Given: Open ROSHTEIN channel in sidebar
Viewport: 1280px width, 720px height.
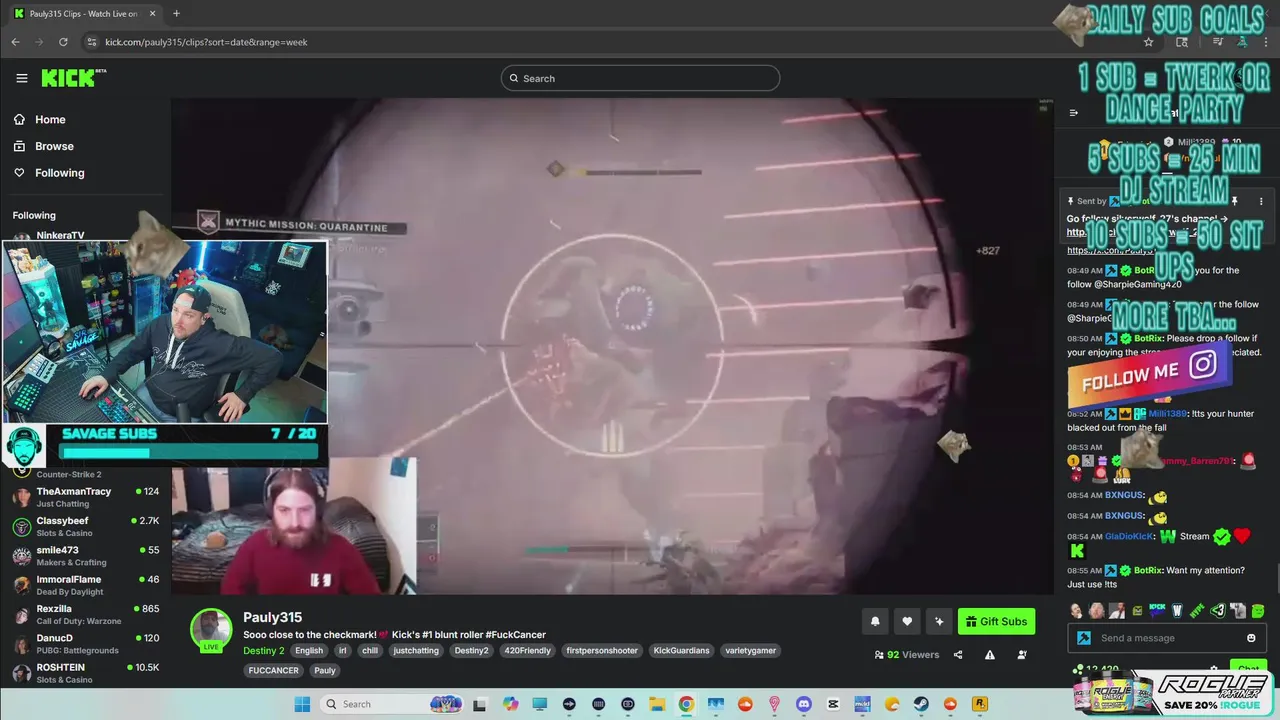Looking at the screenshot, I should pyautogui.click(x=85, y=672).
